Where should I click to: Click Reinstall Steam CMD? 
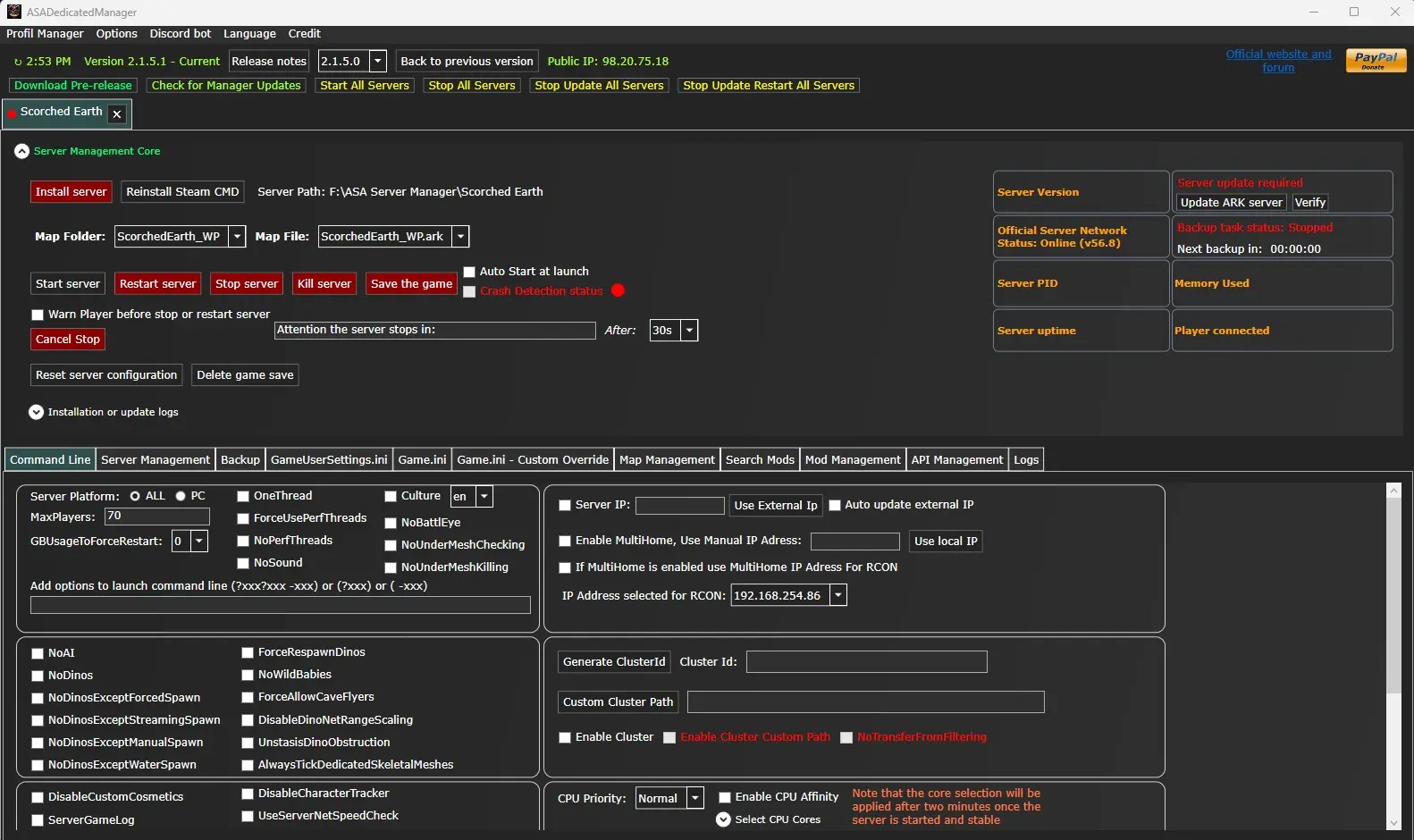click(x=182, y=192)
